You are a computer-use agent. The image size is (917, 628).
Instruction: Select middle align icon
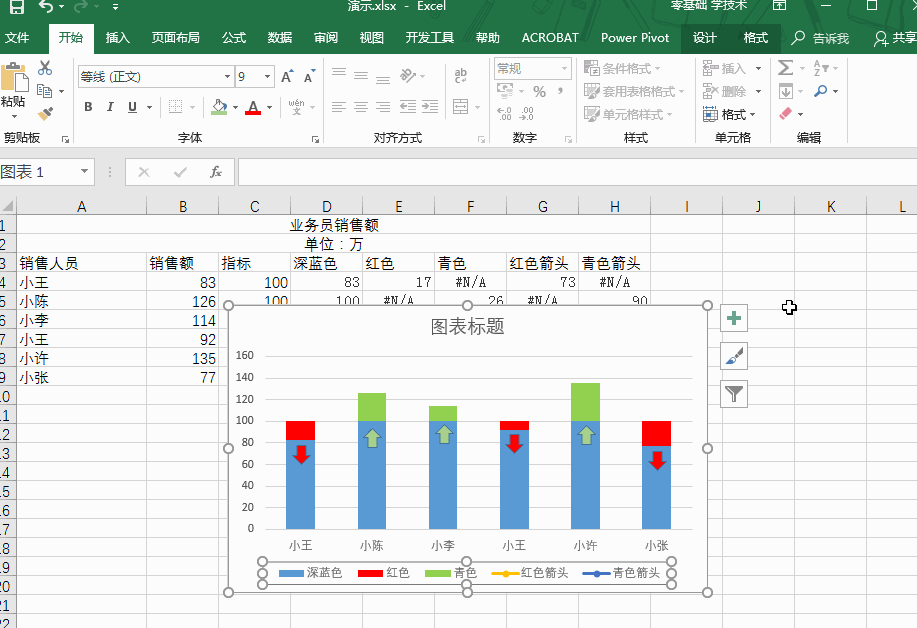(361, 75)
